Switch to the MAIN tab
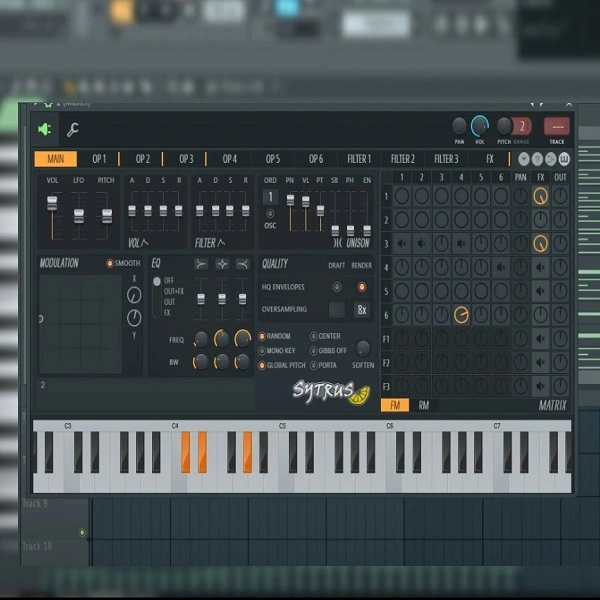This screenshot has width=600, height=600. (x=55, y=159)
